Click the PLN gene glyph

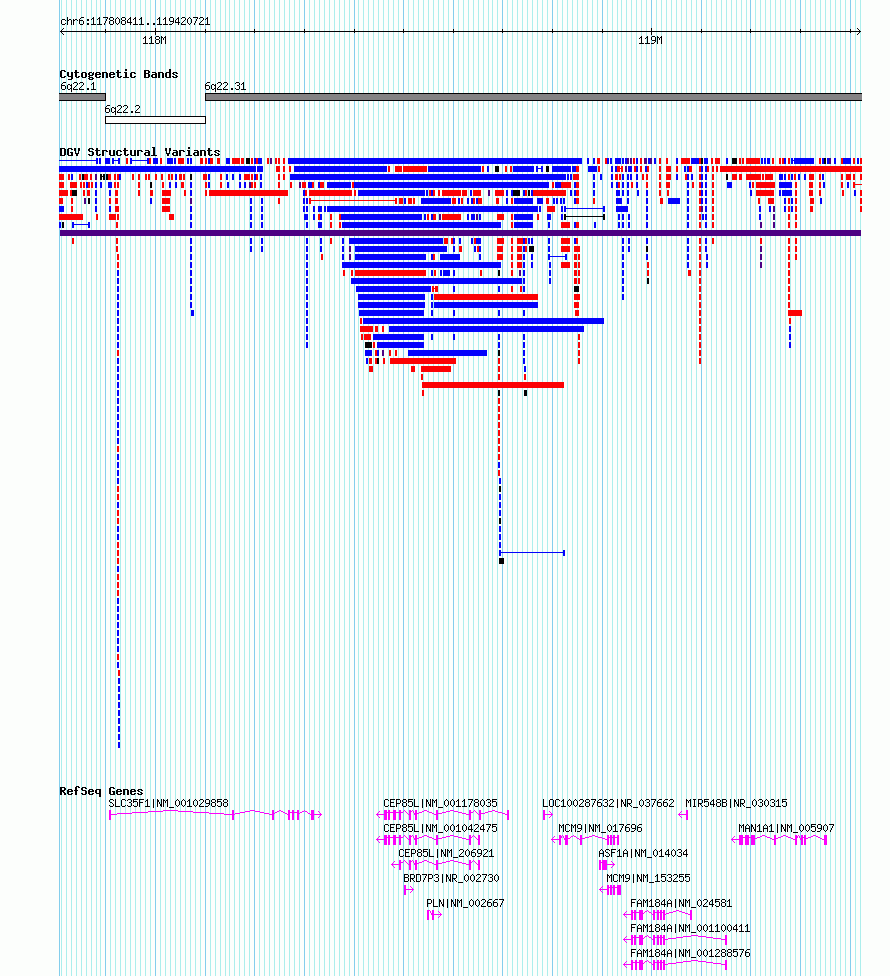pos(434,914)
